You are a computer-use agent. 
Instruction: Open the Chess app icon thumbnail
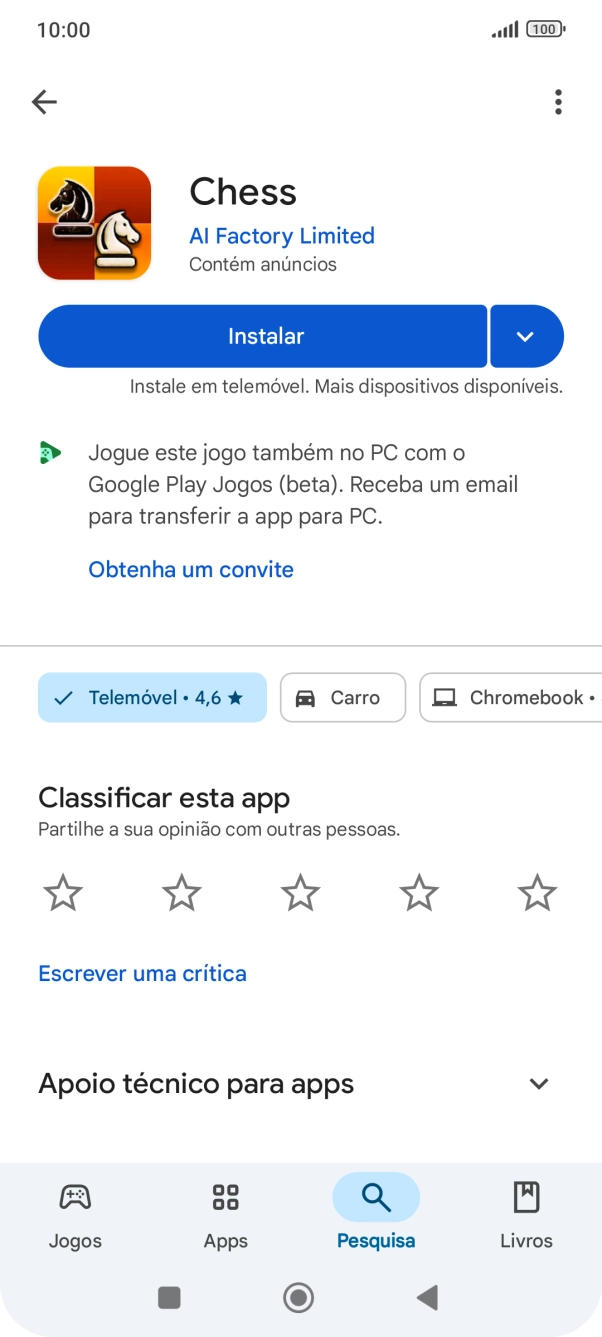[94, 222]
